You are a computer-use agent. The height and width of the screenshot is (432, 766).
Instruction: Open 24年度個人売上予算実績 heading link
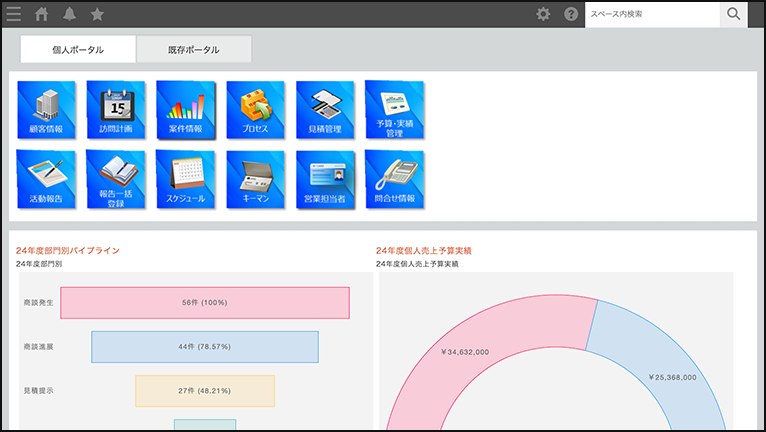coord(424,251)
